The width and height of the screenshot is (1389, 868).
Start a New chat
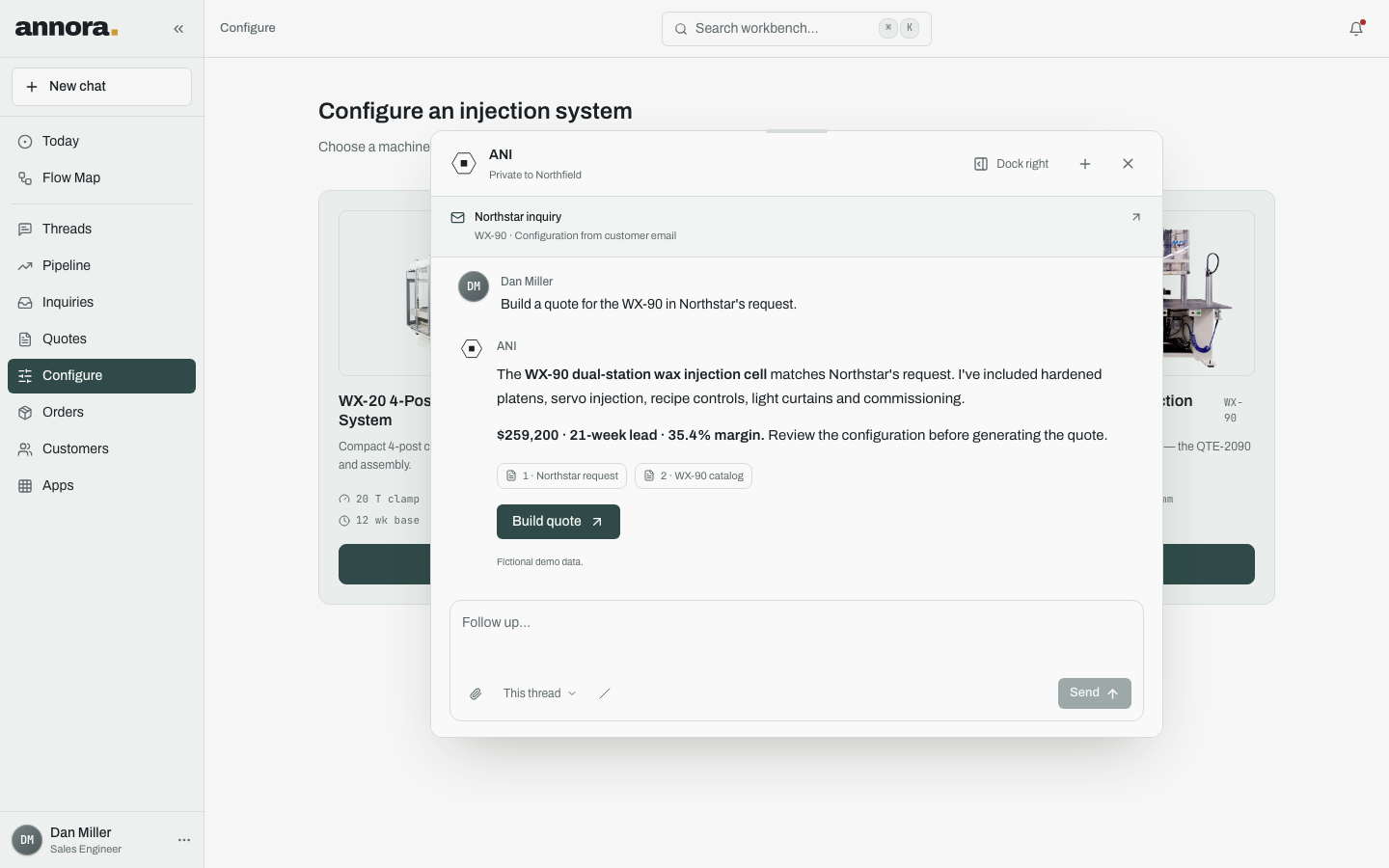click(x=101, y=87)
